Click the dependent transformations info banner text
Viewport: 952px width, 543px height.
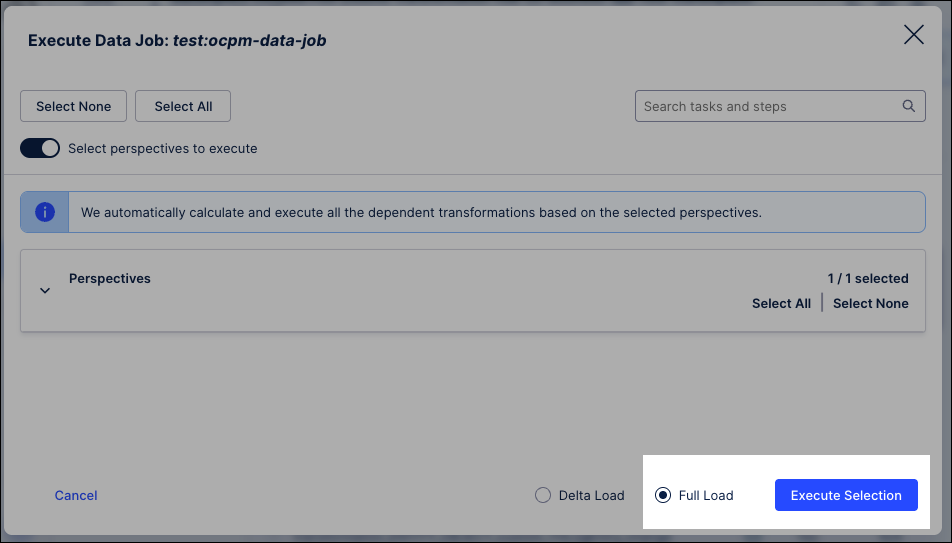pyautogui.click(x=421, y=213)
